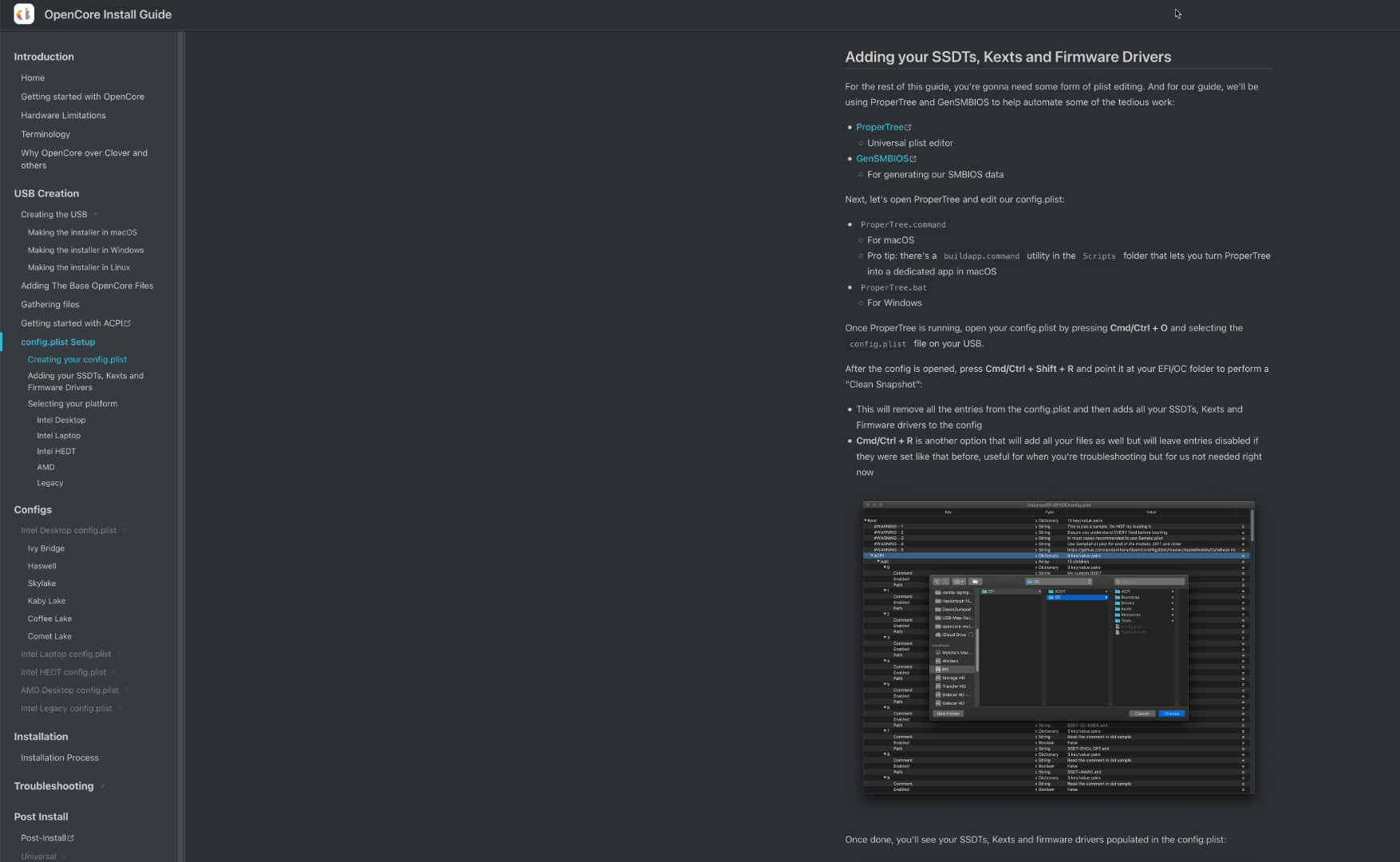Expand the AMD Desktop config.plist arrow
Viewport: 1400px width, 862px height.
tap(127, 690)
